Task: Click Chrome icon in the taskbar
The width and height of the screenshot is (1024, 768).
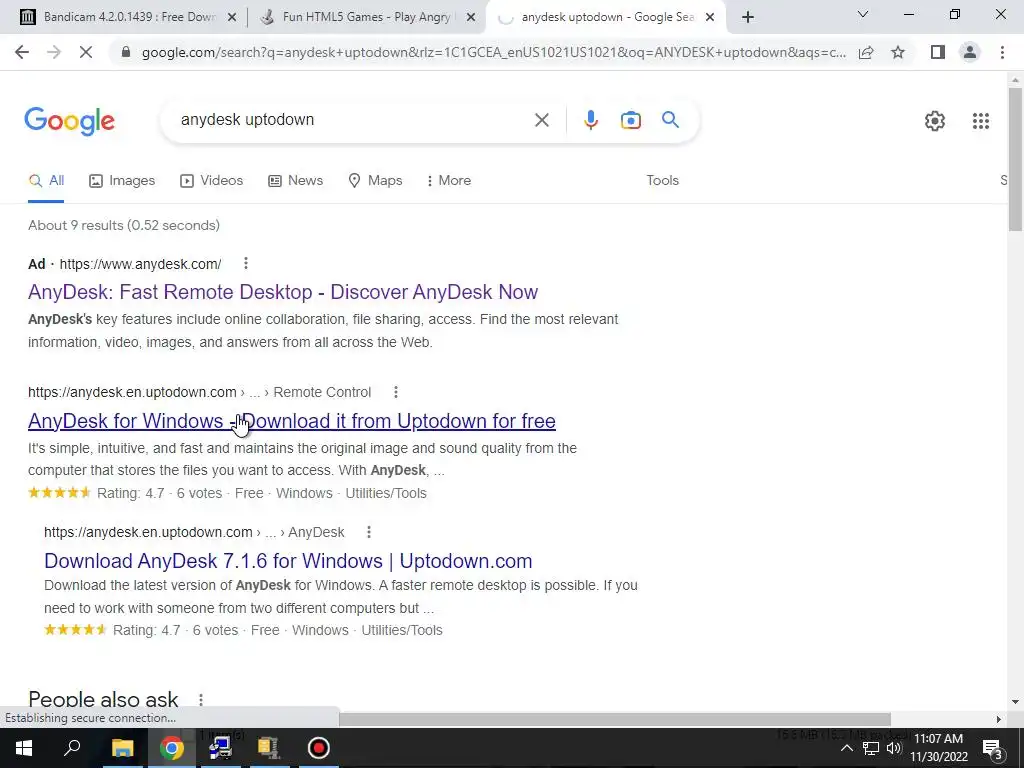Action: click(x=171, y=748)
